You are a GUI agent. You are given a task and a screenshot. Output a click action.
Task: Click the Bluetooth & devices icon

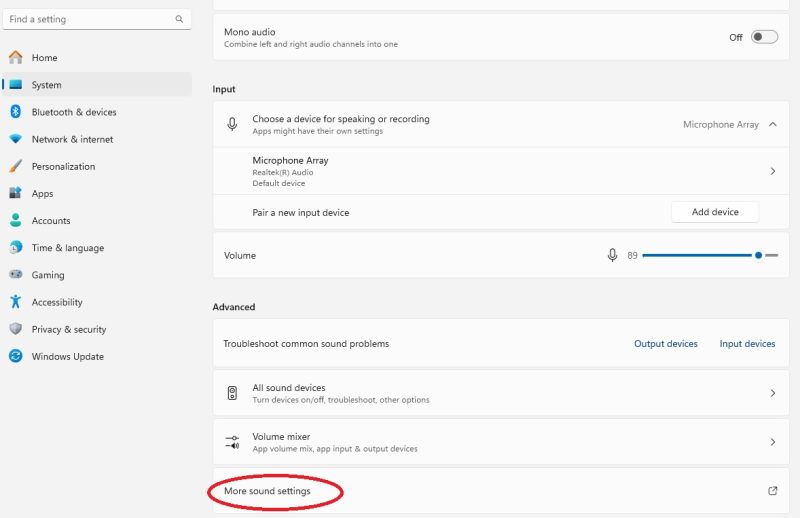15,112
